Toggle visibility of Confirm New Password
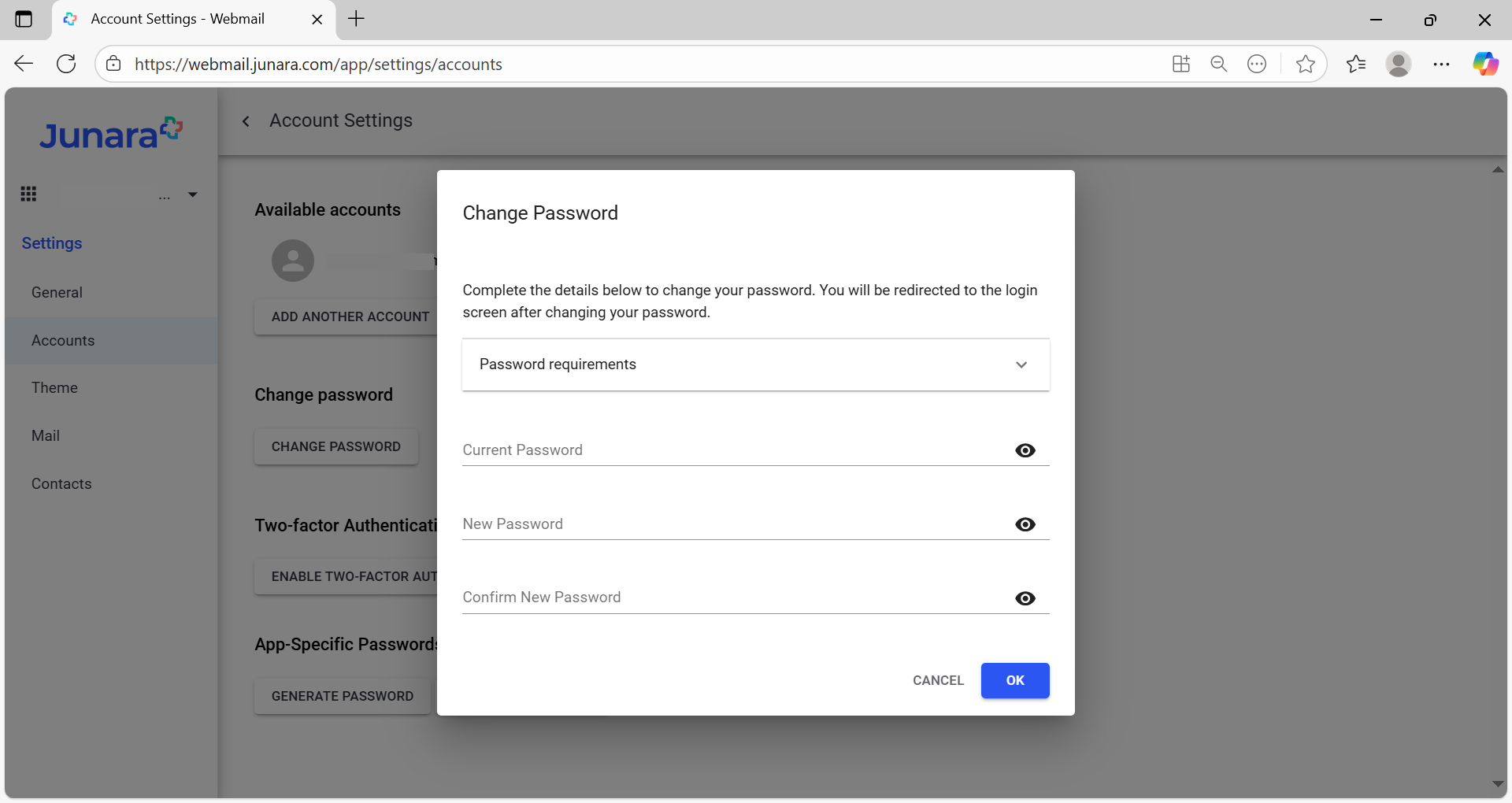 [x=1025, y=598]
